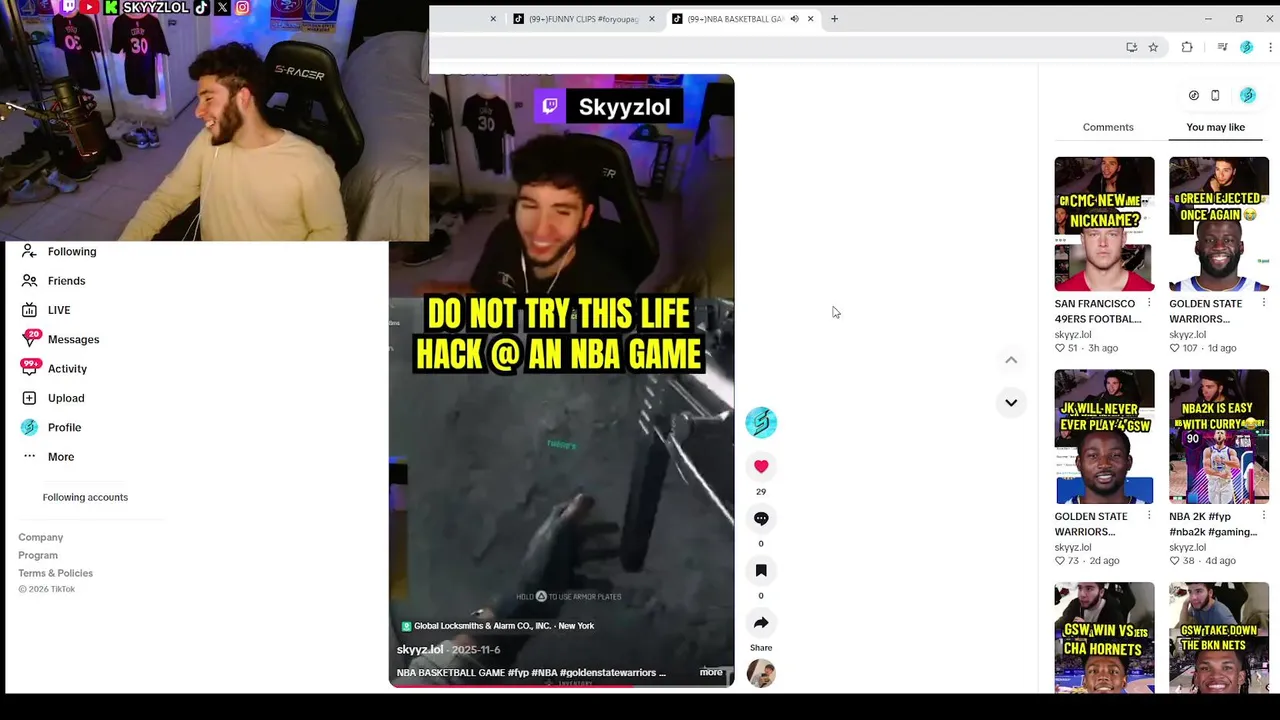
Task: Open skyyz.lol username on video
Action: point(420,649)
